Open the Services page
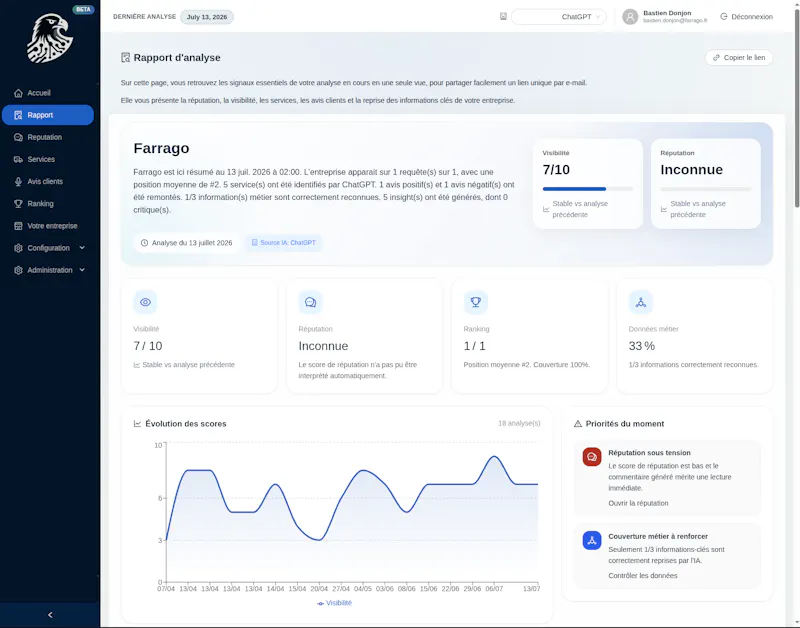Image resolution: width=800 pixels, height=628 pixels. click(x=48, y=159)
